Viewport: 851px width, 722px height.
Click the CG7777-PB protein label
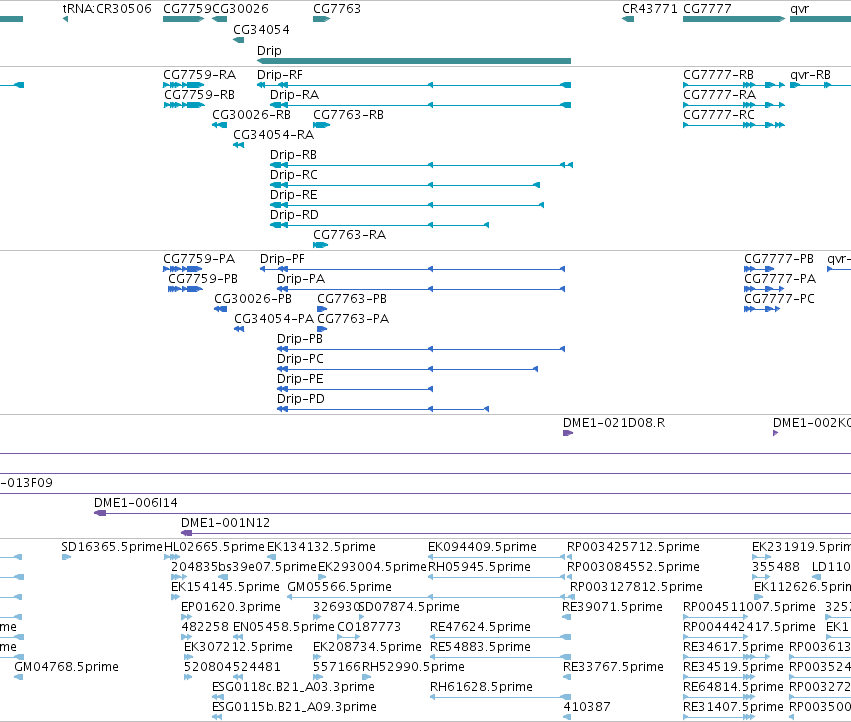click(x=779, y=259)
